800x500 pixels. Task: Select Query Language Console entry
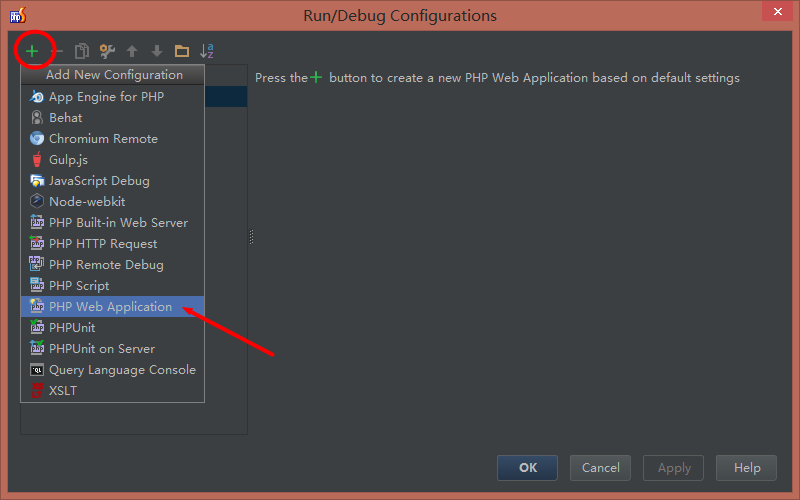(112, 369)
